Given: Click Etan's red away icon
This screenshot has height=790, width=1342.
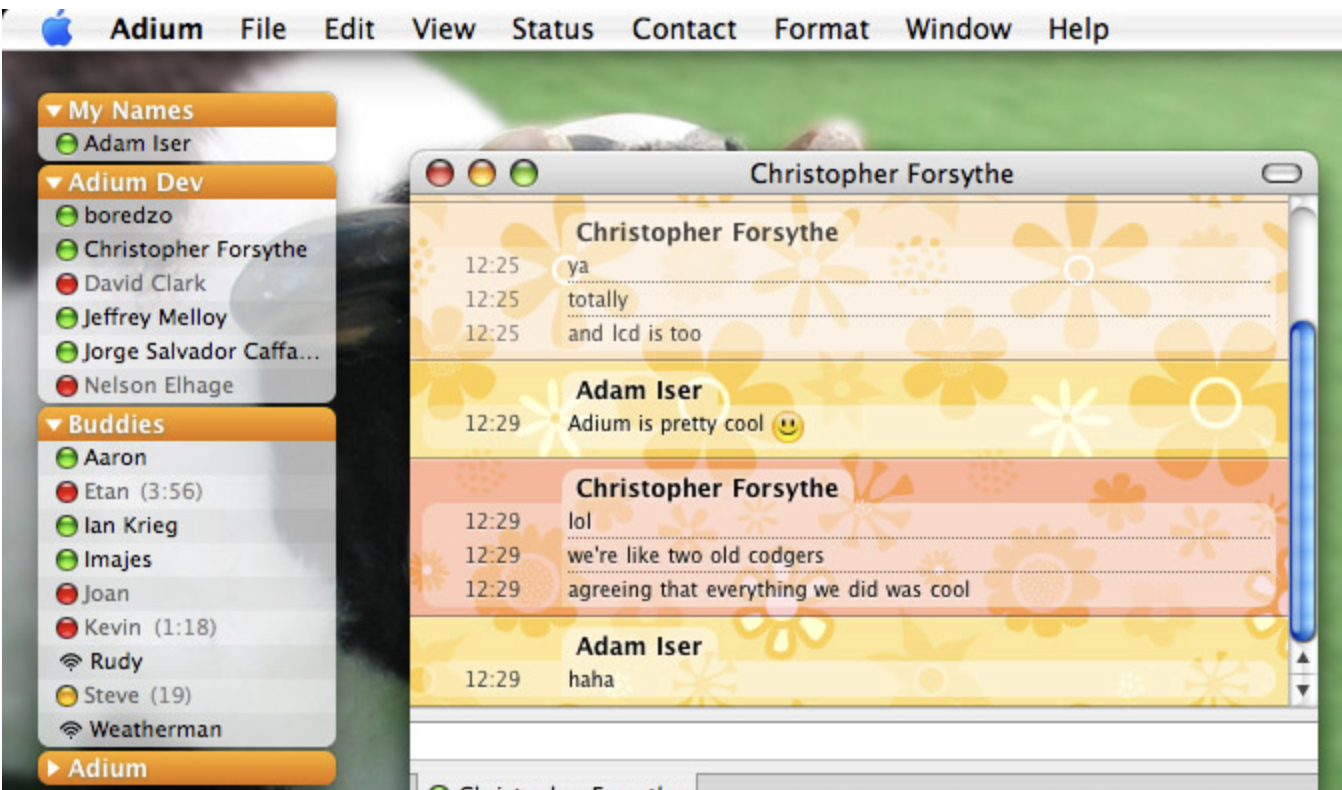Looking at the screenshot, I should pos(67,491).
